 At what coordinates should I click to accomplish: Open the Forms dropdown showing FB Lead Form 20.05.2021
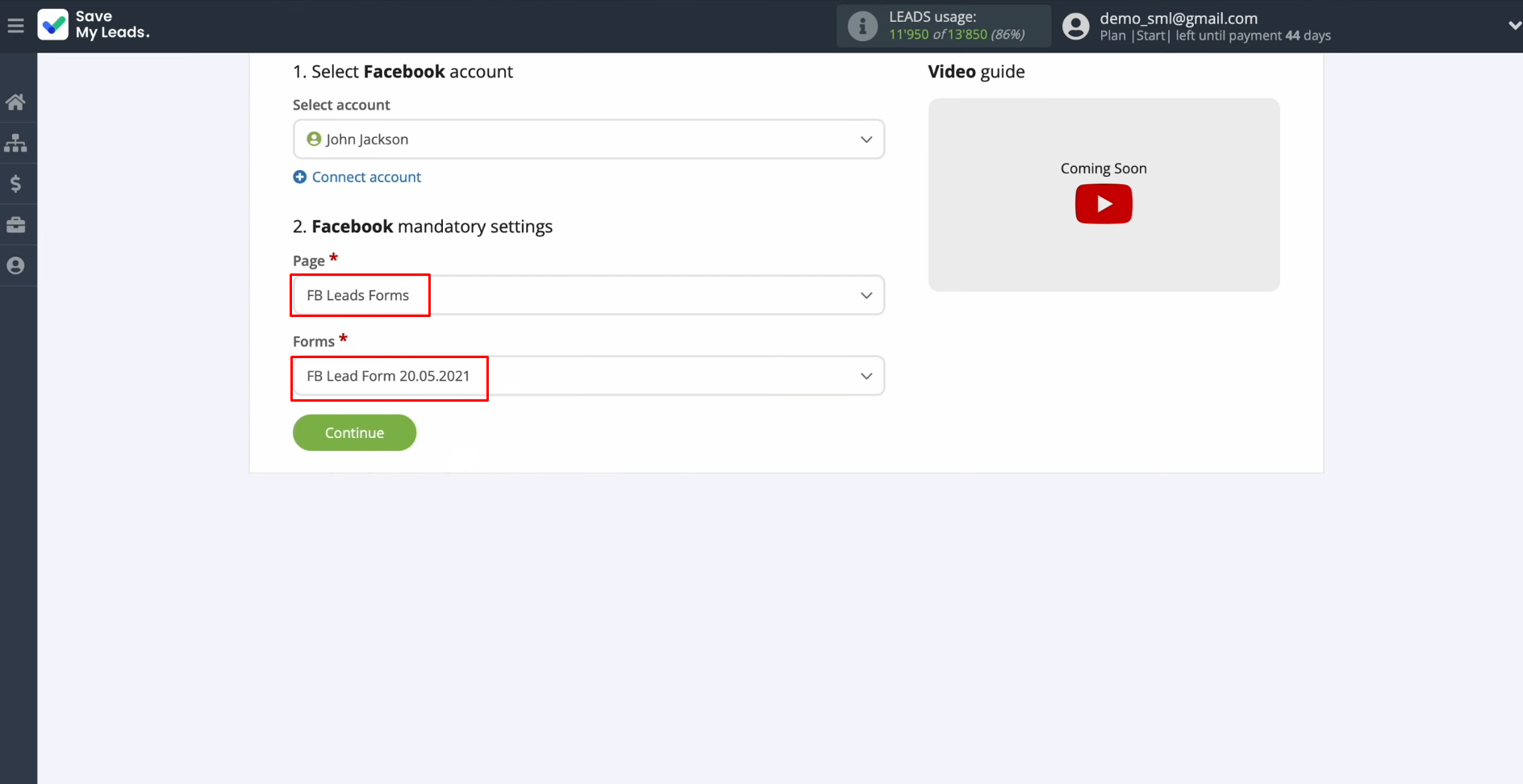coord(589,376)
